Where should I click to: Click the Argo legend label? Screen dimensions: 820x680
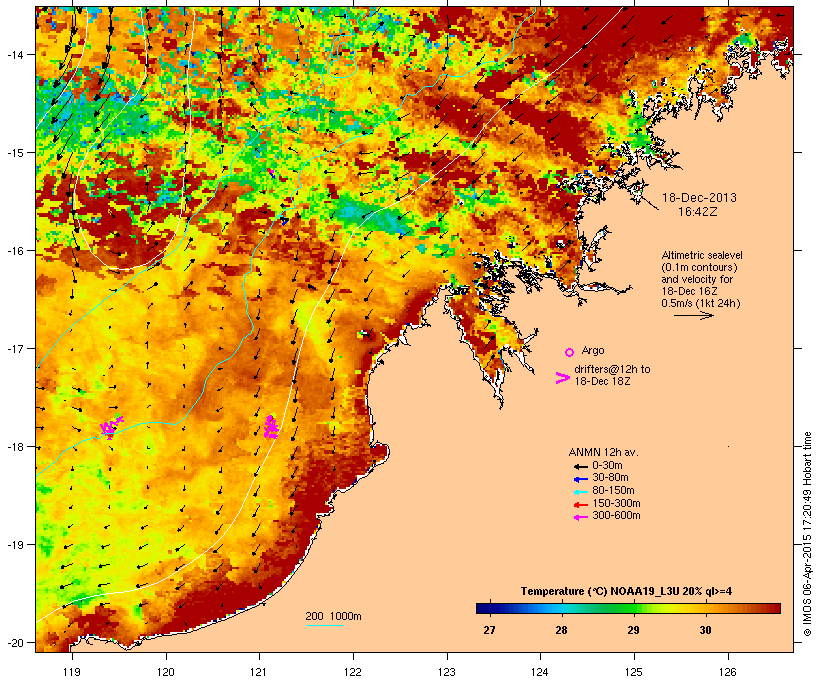[593, 350]
